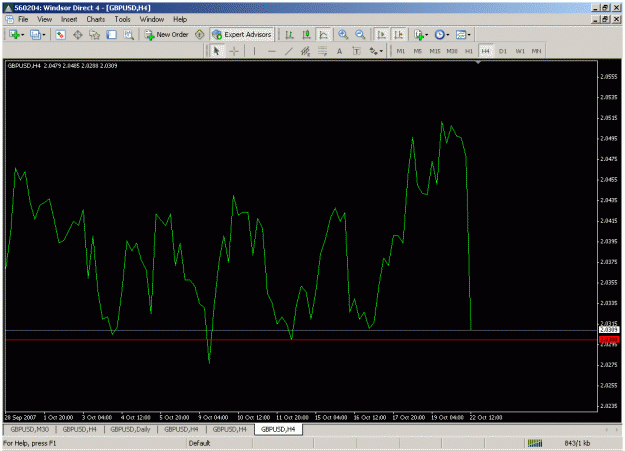Draw a horizontal line tool
Image resolution: width=625 pixels, height=451 pixels.
click(x=271, y=51)
